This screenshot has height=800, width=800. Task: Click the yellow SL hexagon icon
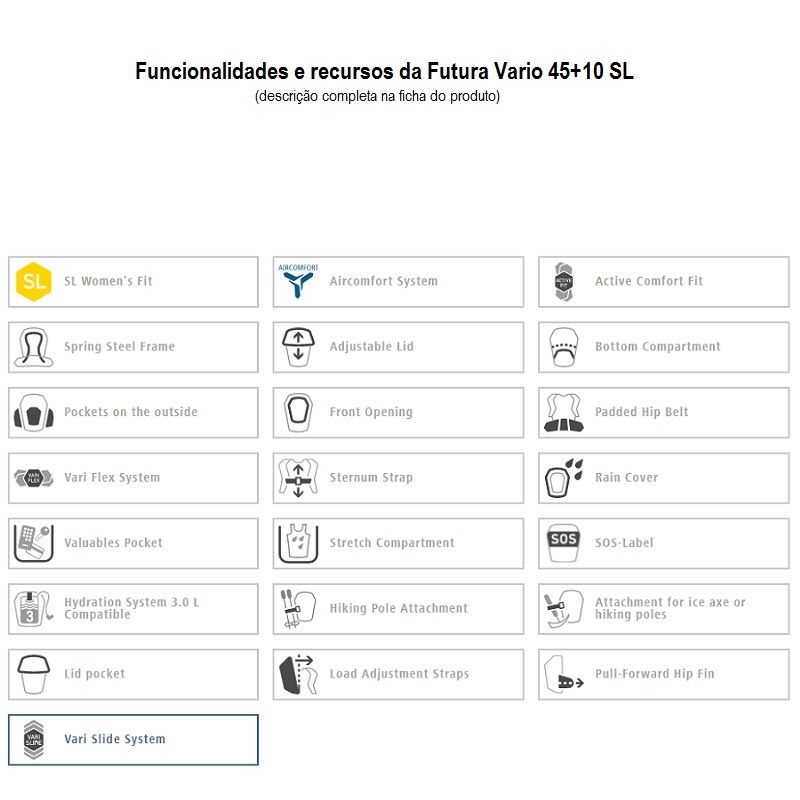pyautogui.click(x=34, y=282)
